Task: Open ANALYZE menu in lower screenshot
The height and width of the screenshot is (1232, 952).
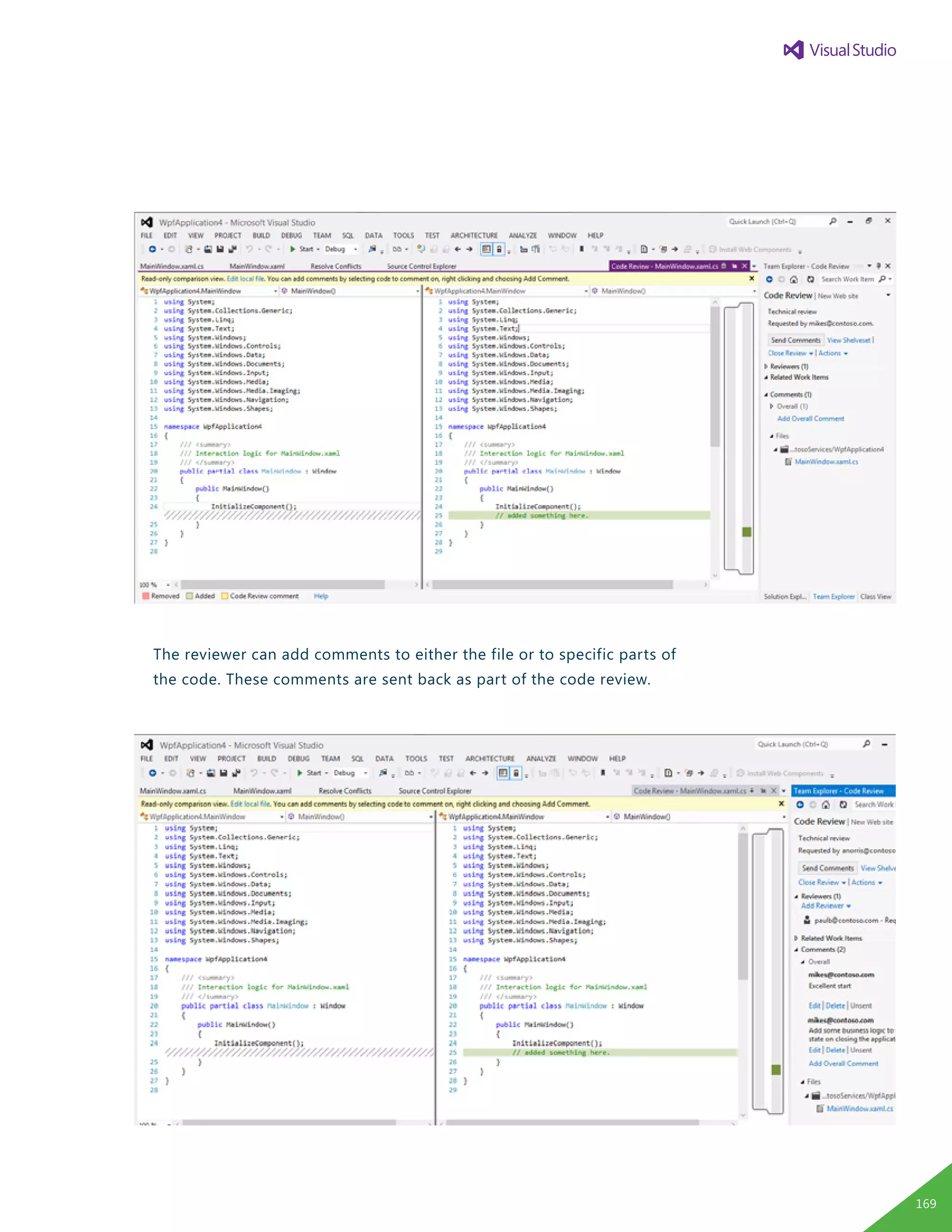Action: [x=541, y=759]
